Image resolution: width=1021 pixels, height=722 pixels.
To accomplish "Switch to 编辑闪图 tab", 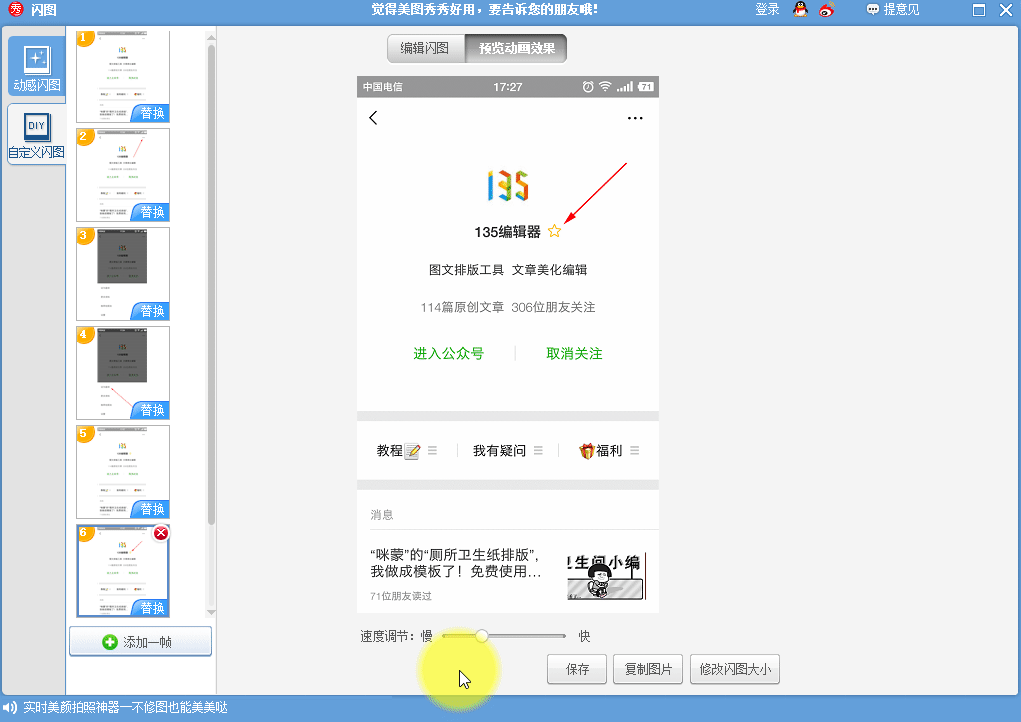I will (425, 48).
